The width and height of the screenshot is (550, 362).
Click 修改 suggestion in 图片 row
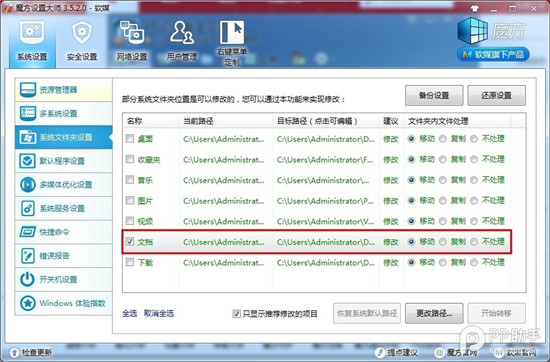(391, 201)
